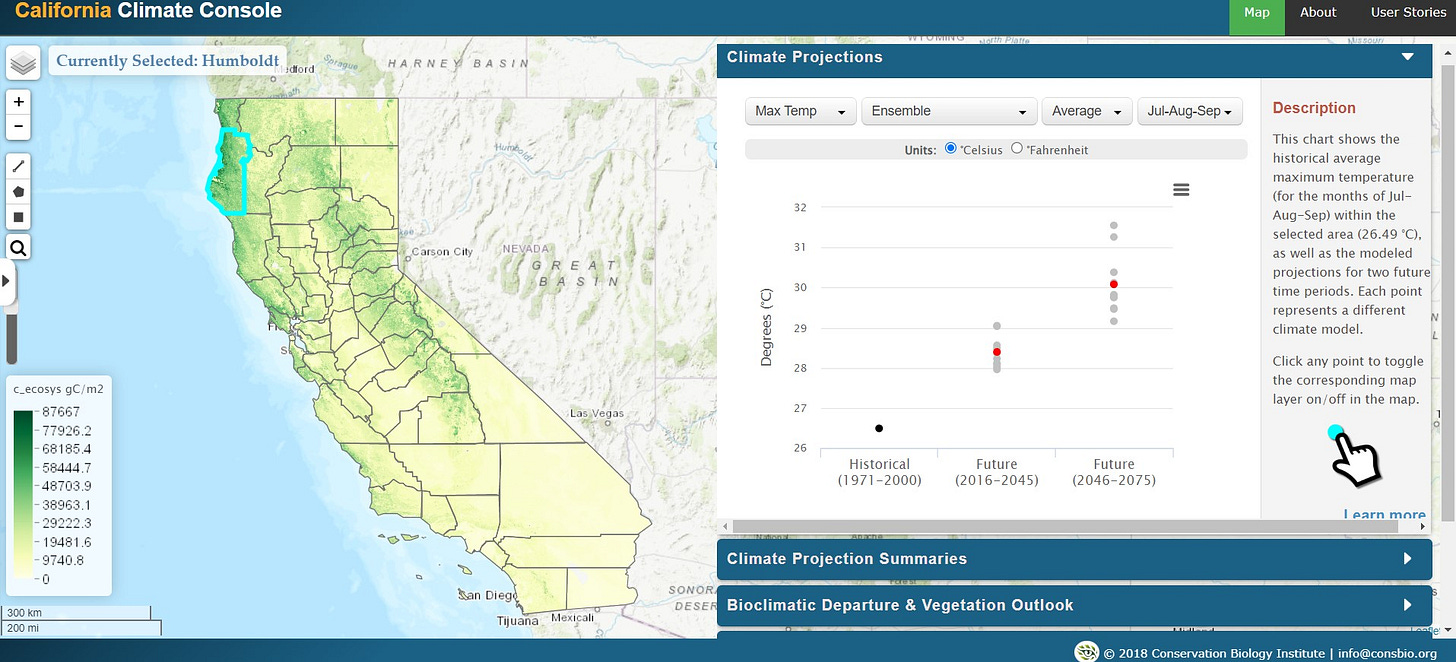Click the 'Historical (1971-2000)' axis label
The height and width of the screenshot is (662, 1456).
(x=879, y=472)
